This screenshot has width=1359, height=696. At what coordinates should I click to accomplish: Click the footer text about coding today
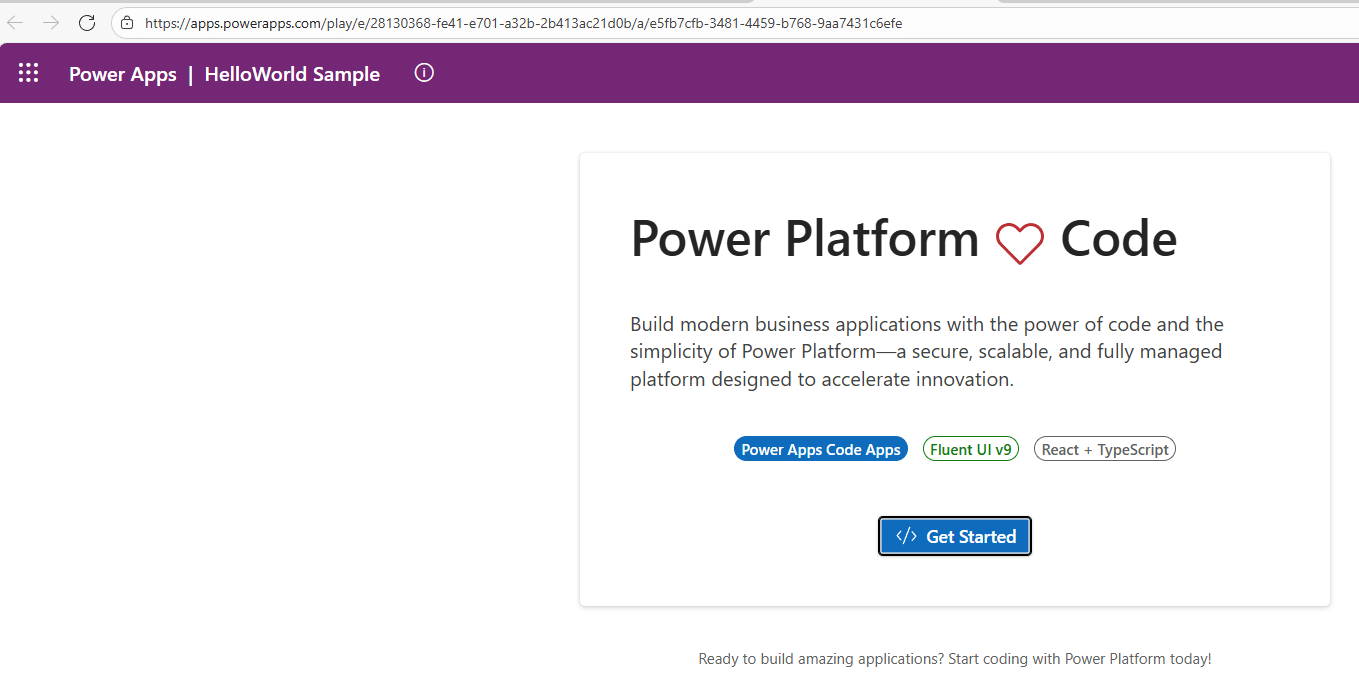coord(955,658)
